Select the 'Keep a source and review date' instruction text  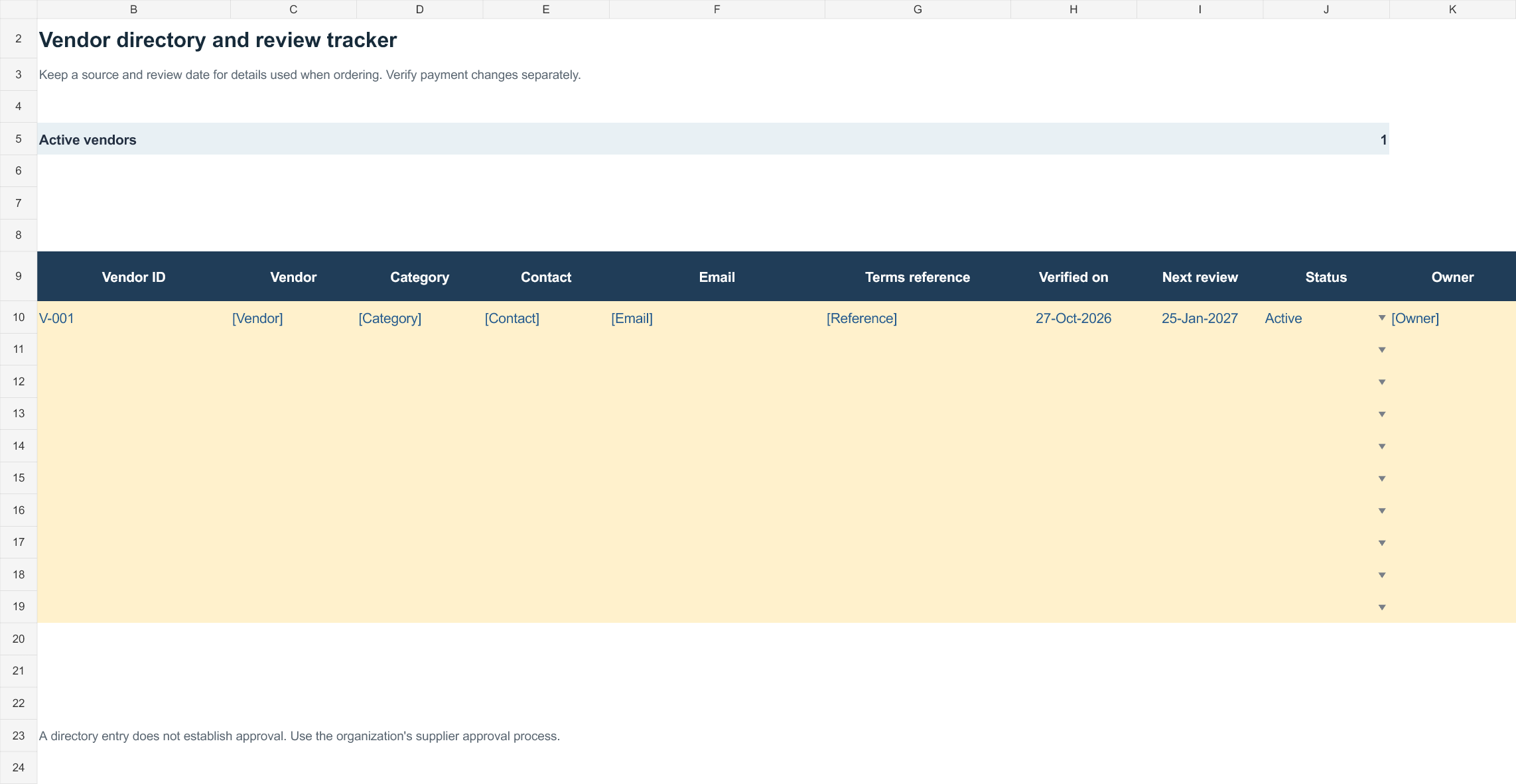tap(310, 74)
